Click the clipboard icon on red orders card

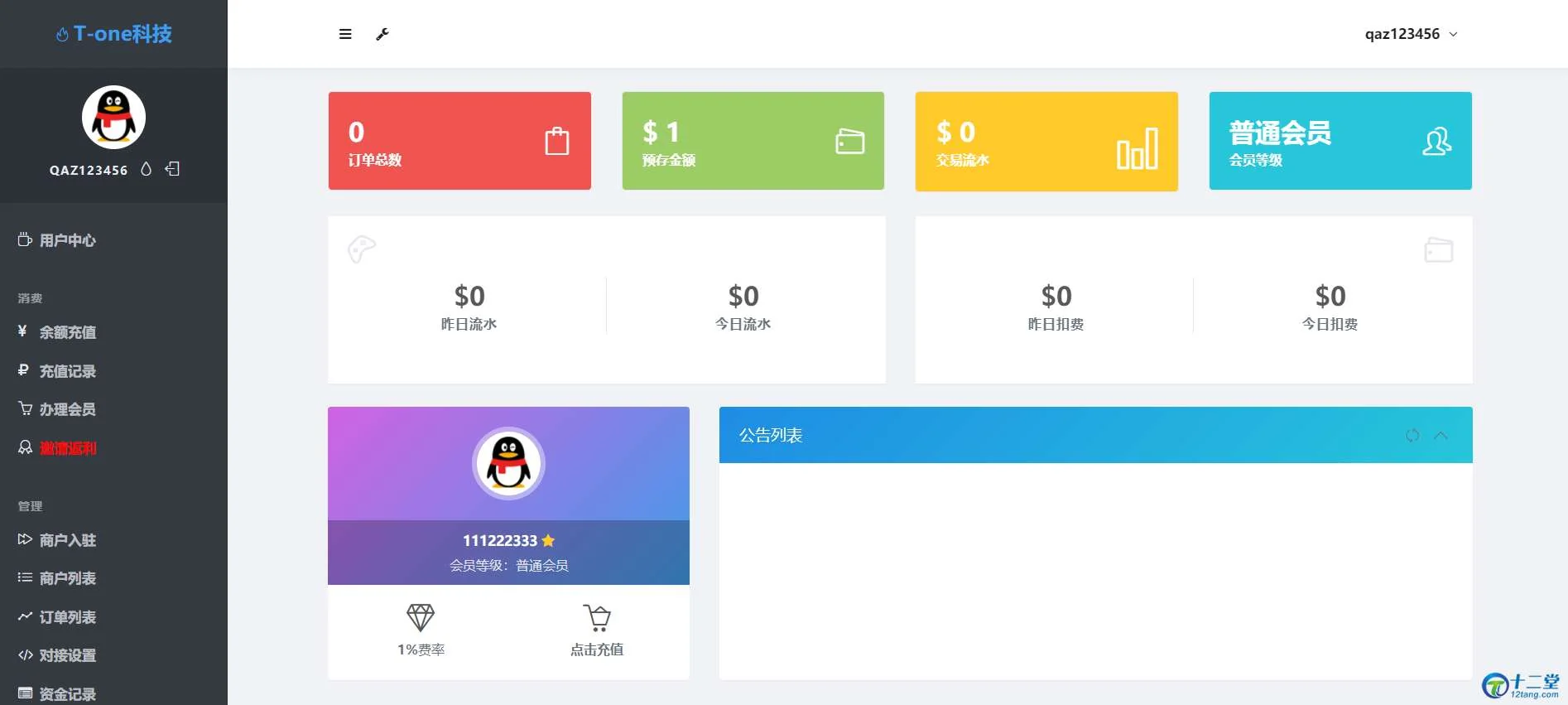click(556, 142)
